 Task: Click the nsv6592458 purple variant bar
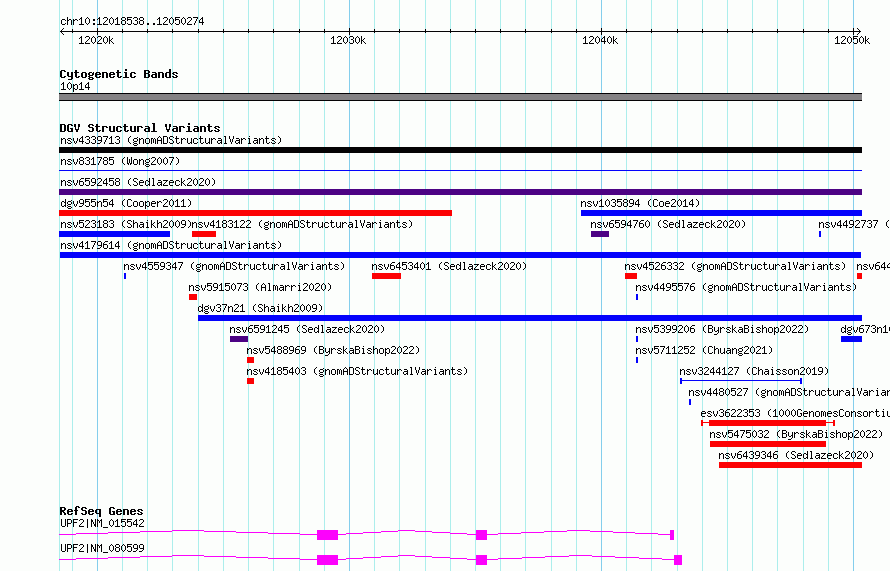(x=460, y=192)
